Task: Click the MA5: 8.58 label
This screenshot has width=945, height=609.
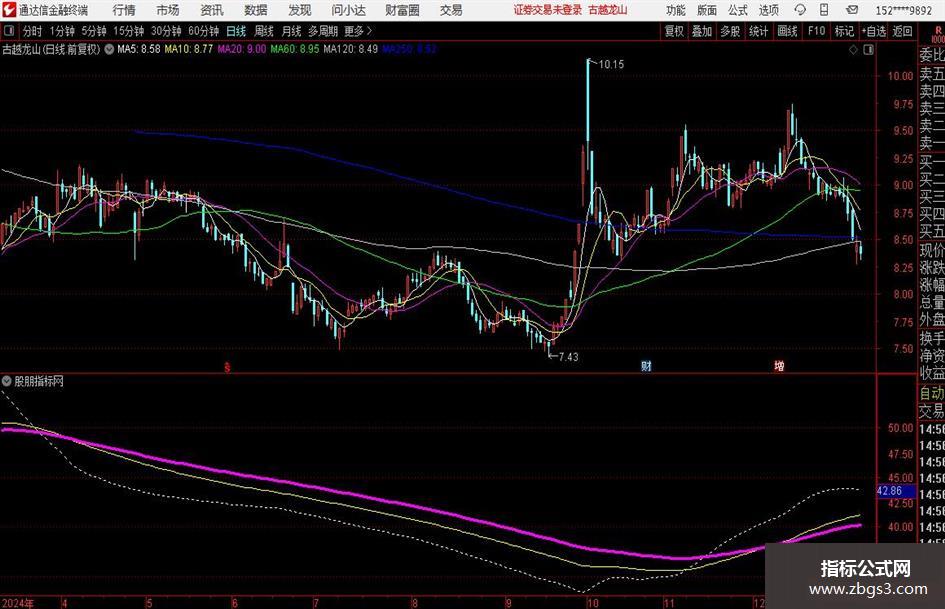Action: coord(139,49)
